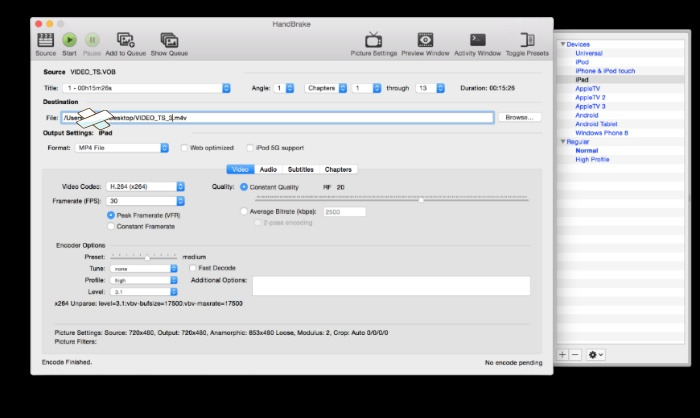
Task: Click the Average Bitrate kbps field
Action: [344, 212]
